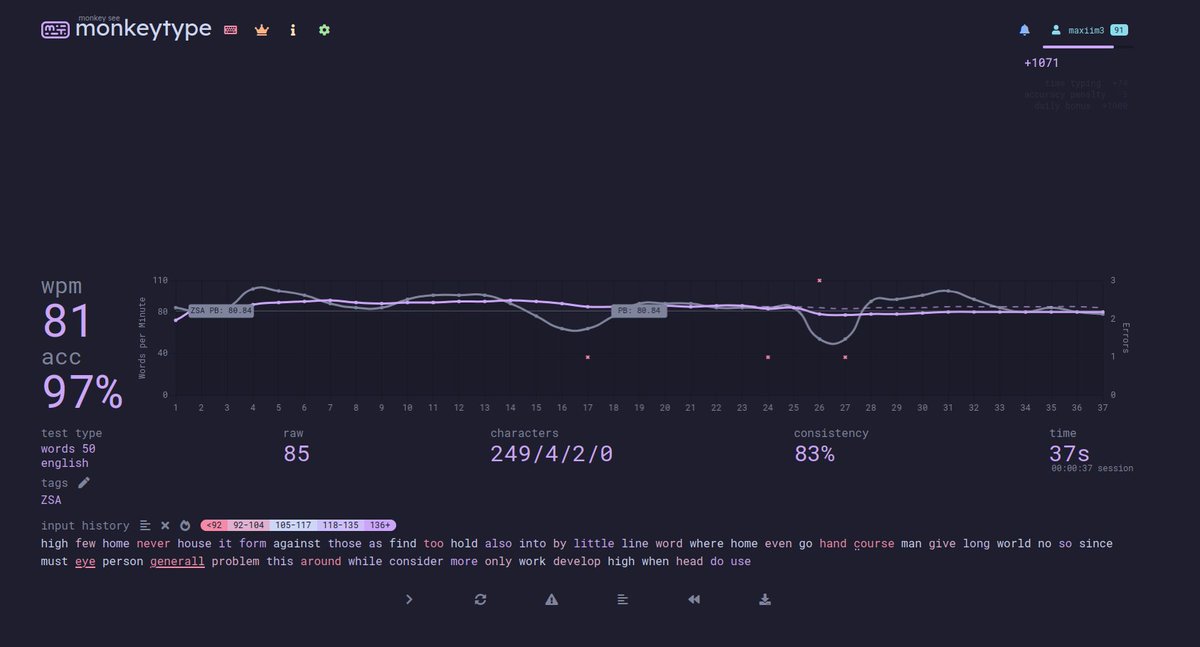Toggle words history list icon
The height and width of the screenshot is (647, 1200).
click(145, 525)
